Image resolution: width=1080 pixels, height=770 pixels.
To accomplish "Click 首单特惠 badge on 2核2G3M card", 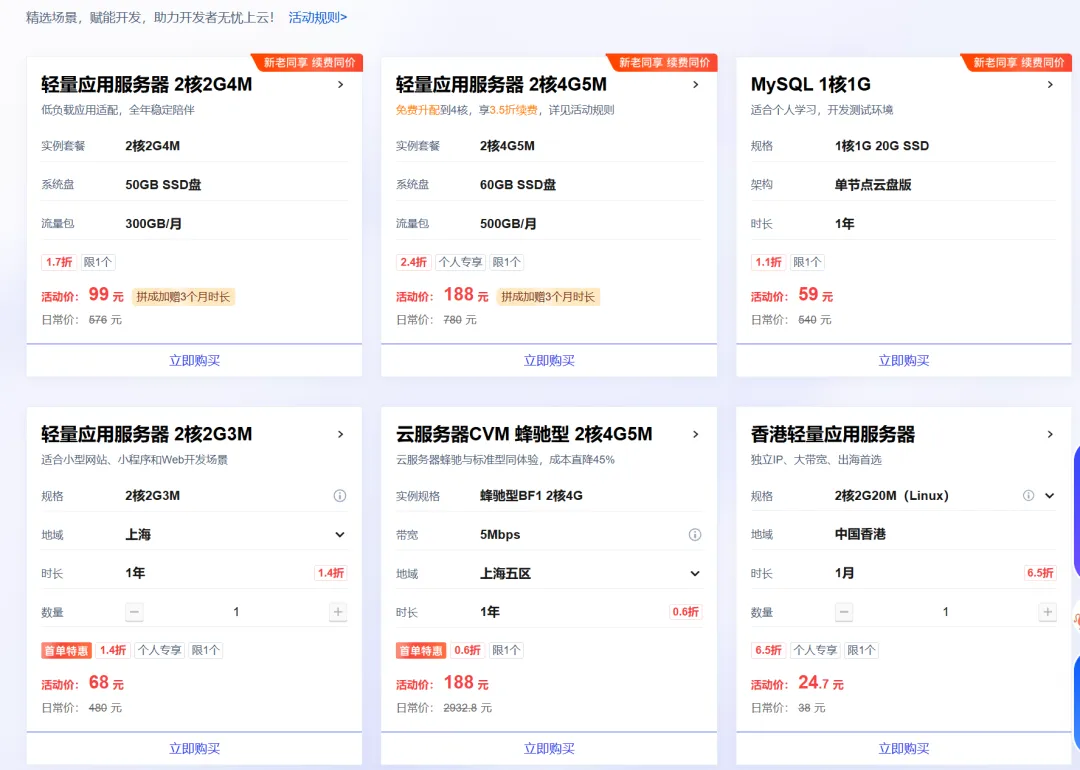I will coord(66,651).
